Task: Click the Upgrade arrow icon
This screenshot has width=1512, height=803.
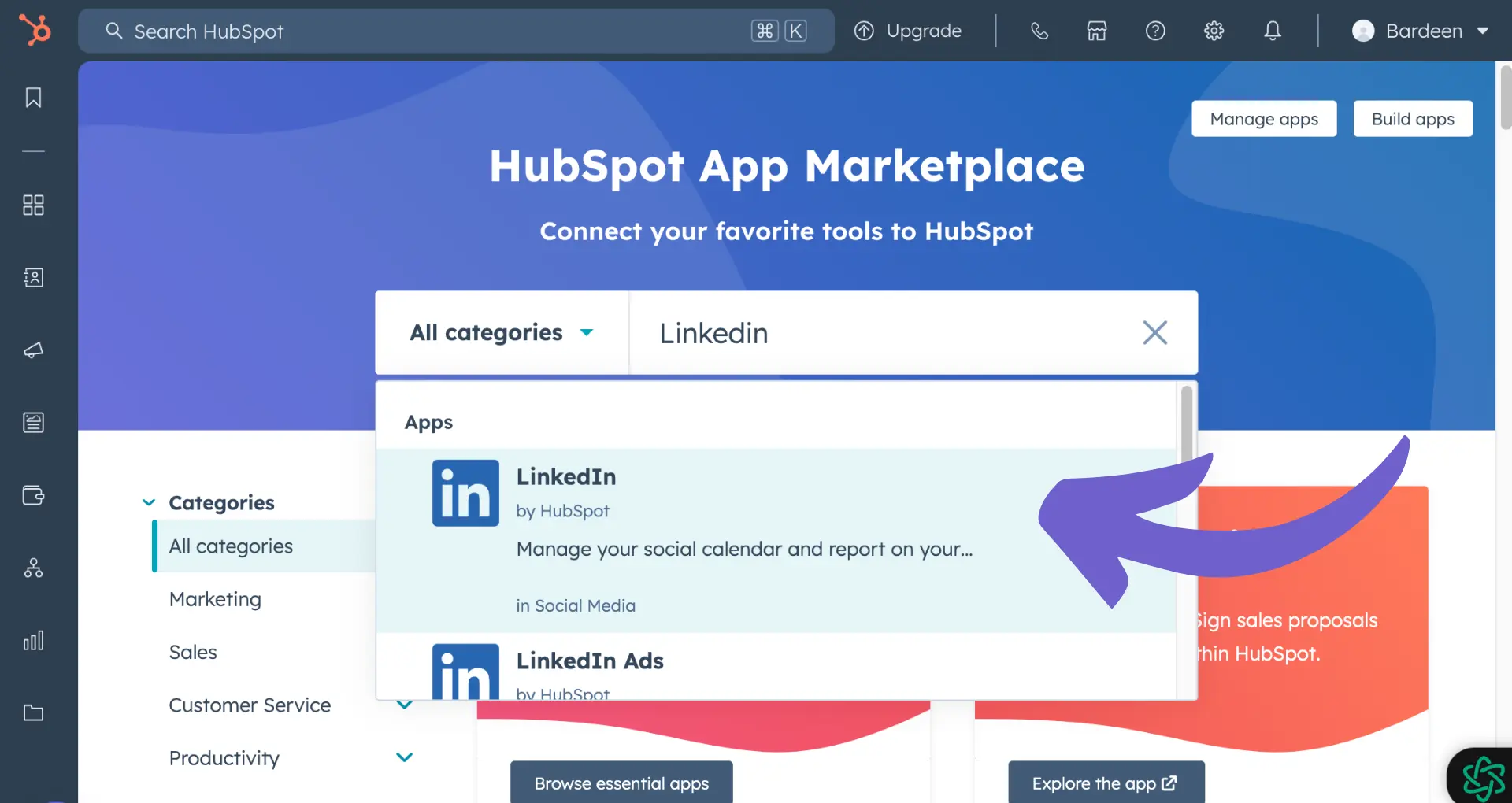Action: click(x=864, y=31)
